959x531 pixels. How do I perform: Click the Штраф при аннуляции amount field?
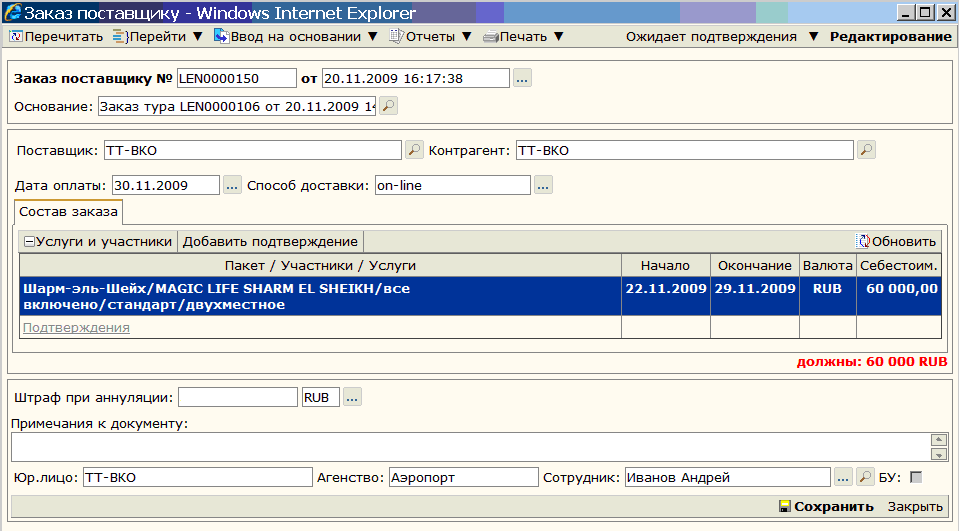(x=238, y=398)
